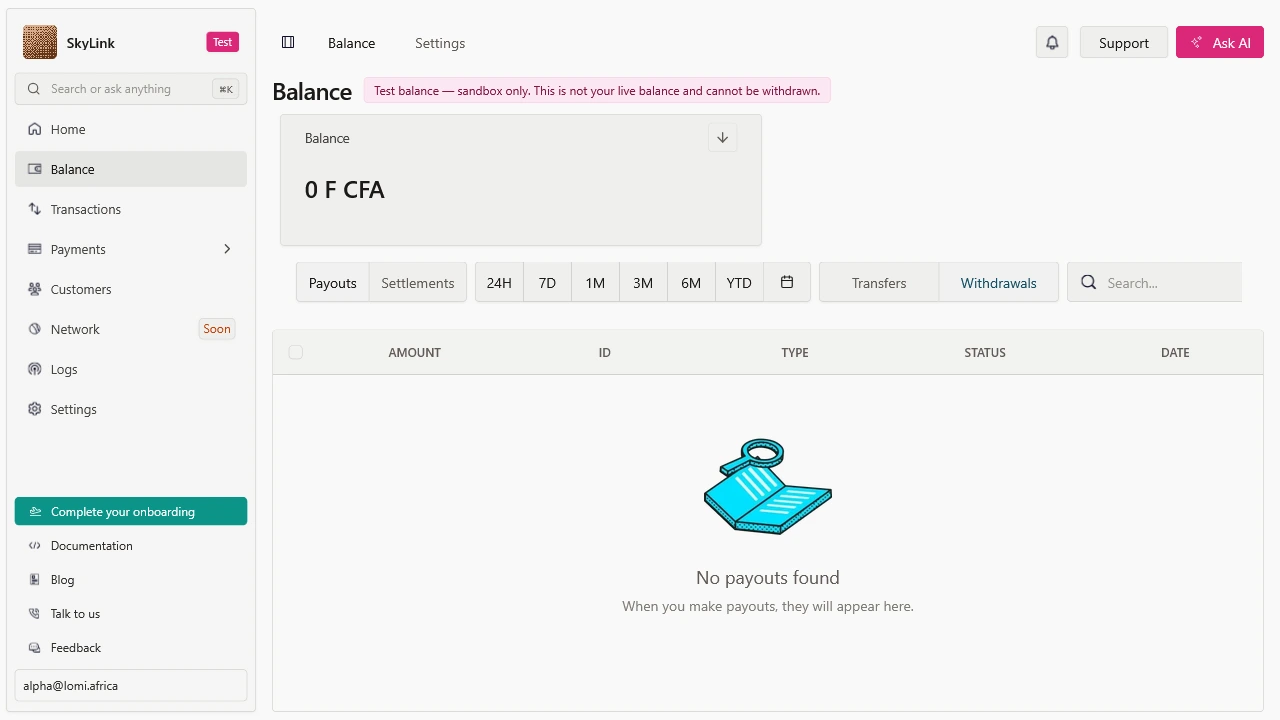The width and height of the screenshot is (1280, 720).
Task: Click the magnifier icon in payouts search
Action: (x=1089, y=283)
